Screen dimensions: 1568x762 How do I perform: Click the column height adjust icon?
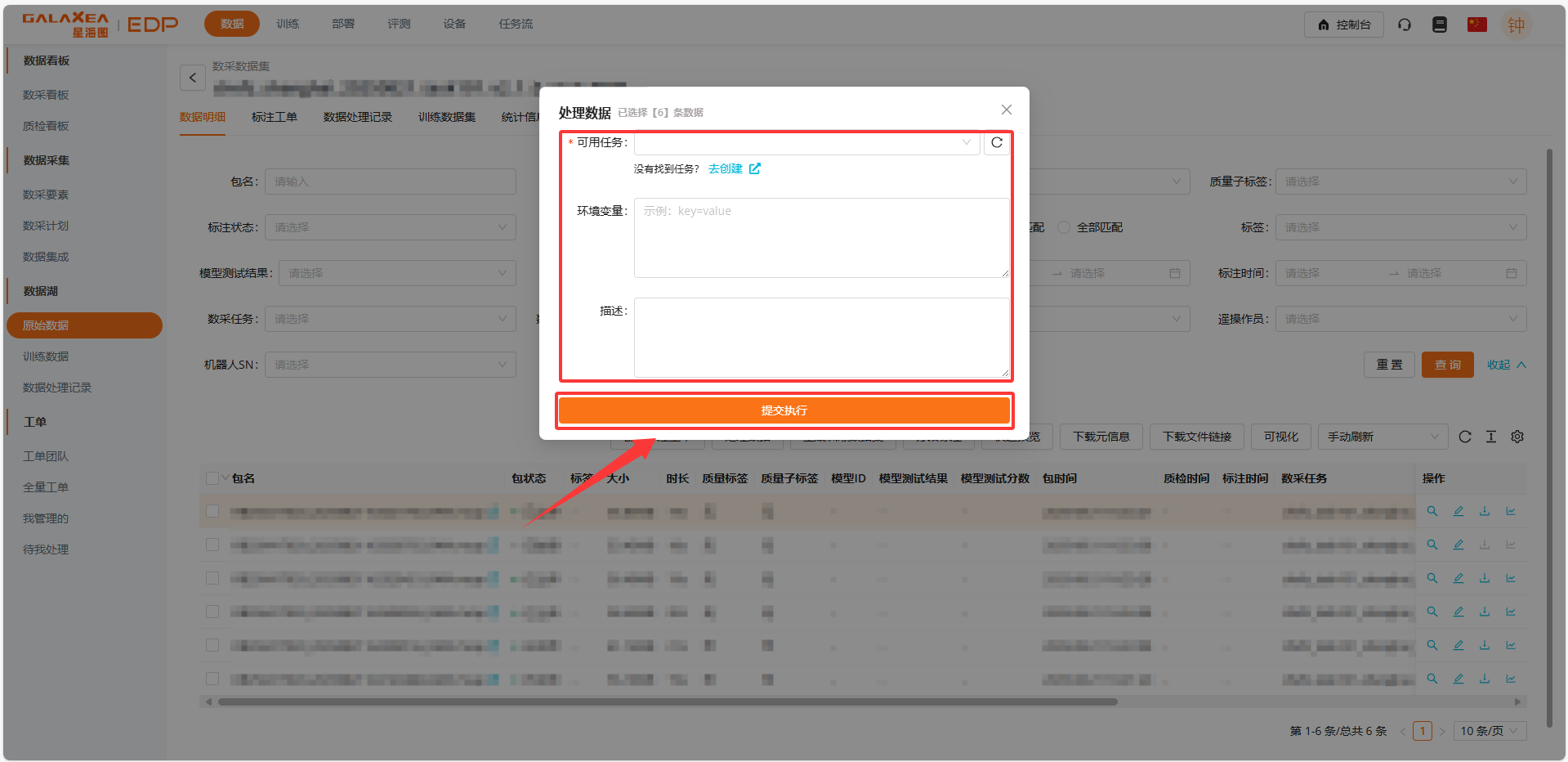[x=1490, y=437]
